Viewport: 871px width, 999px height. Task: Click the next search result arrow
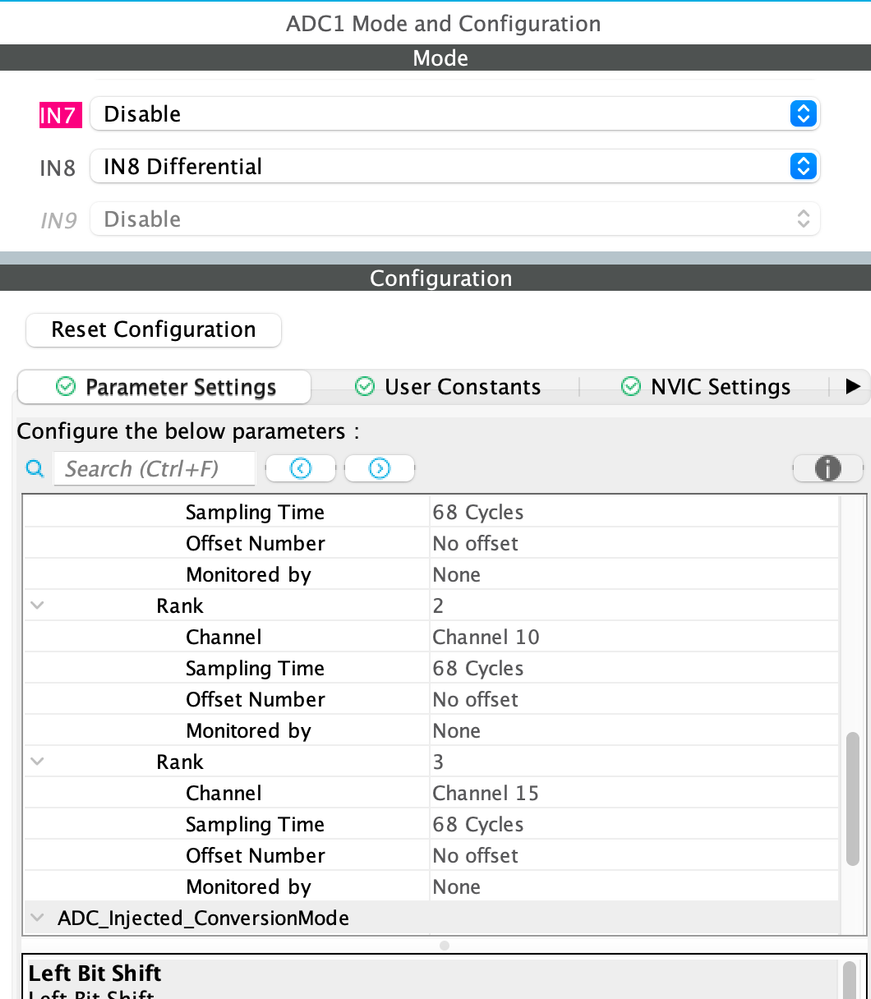(x=379, y=468)
